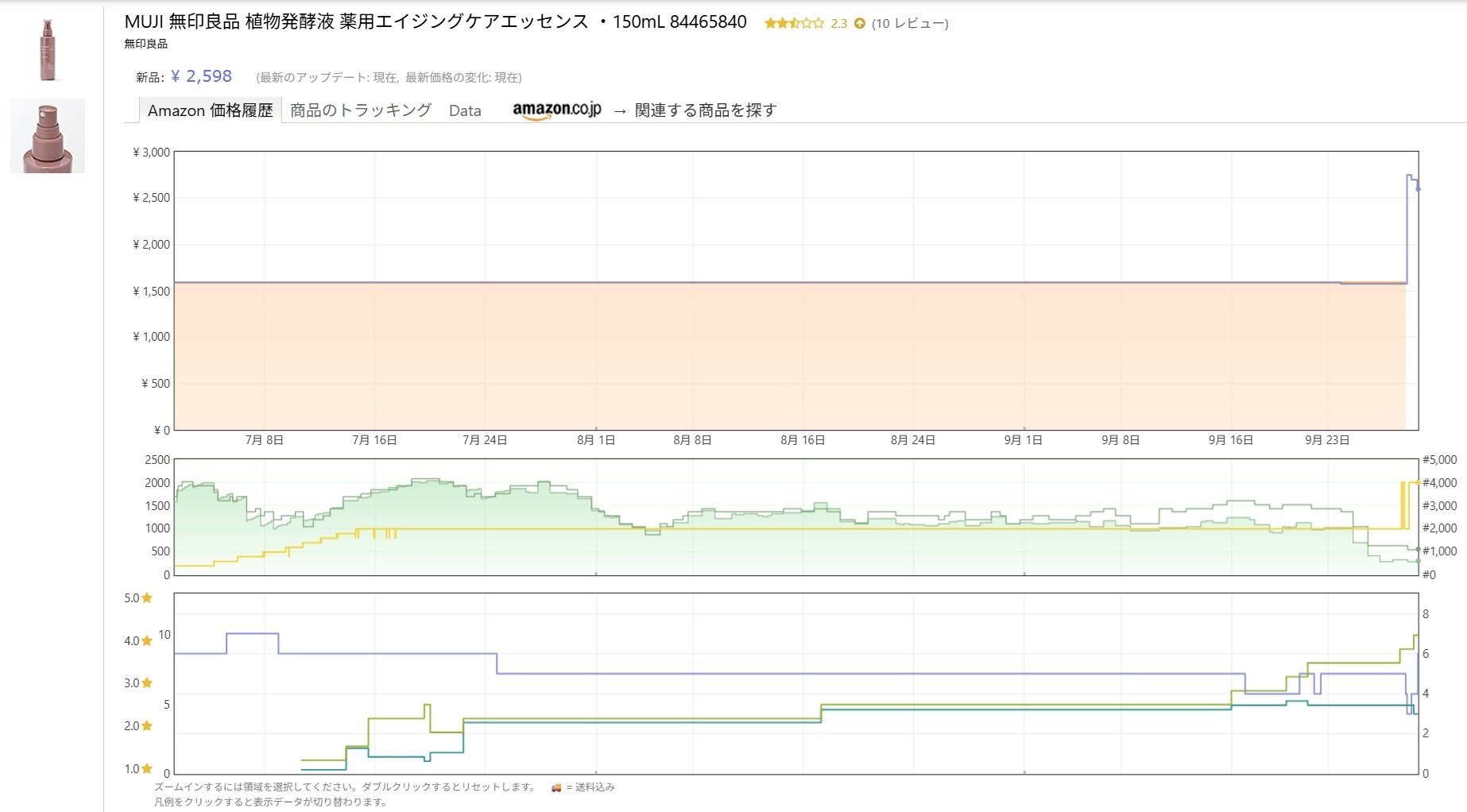This screenshot has width=1467, height=812.
Task: Click the #3,000 sales rank axis label
Action: coord(1440,505)
